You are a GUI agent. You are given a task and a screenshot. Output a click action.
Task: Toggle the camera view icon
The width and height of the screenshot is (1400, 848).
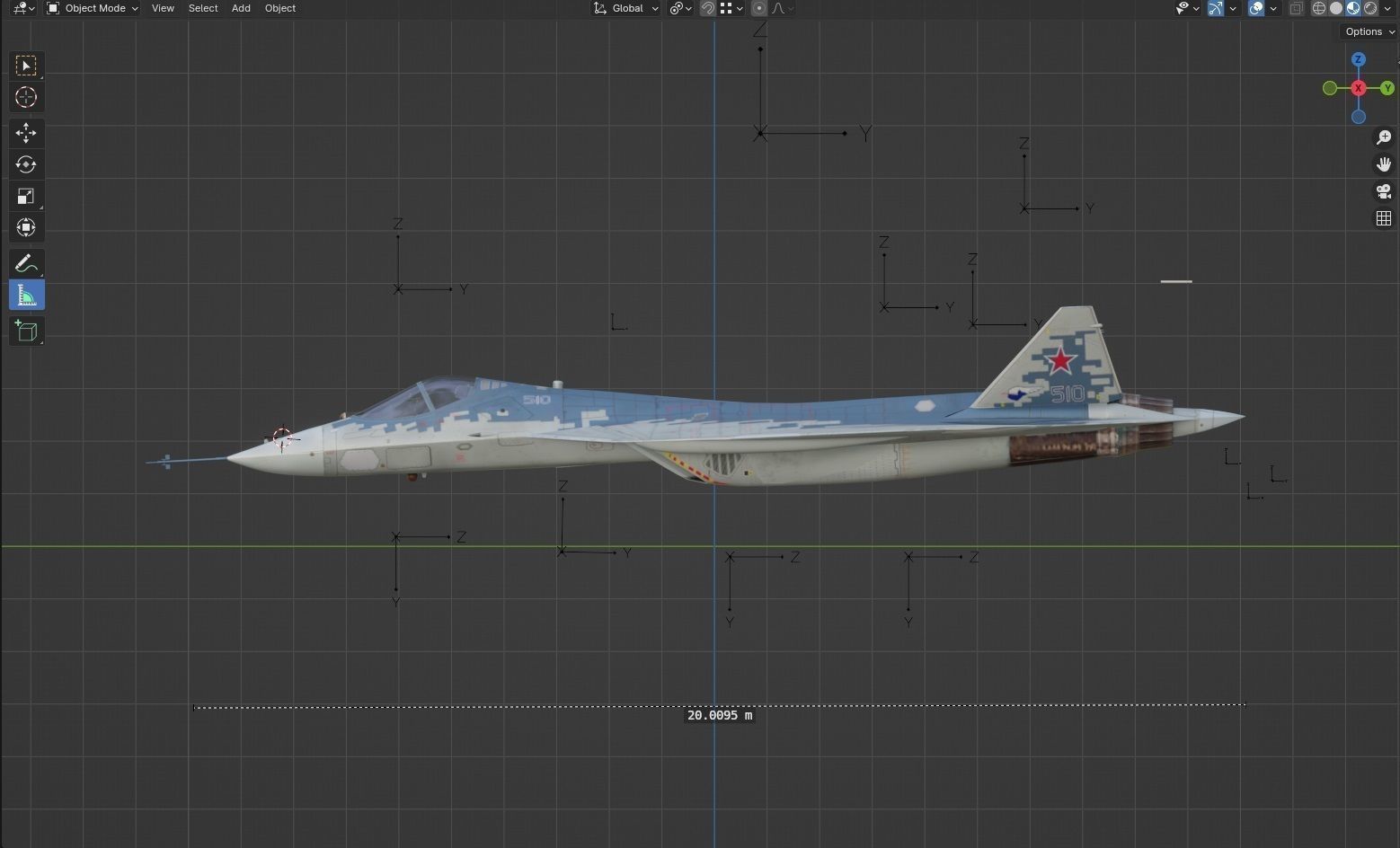tap(1384, 191)
